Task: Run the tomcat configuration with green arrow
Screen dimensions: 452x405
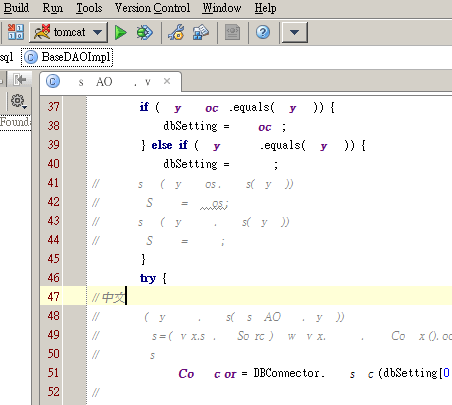Action: coord(120,32)
